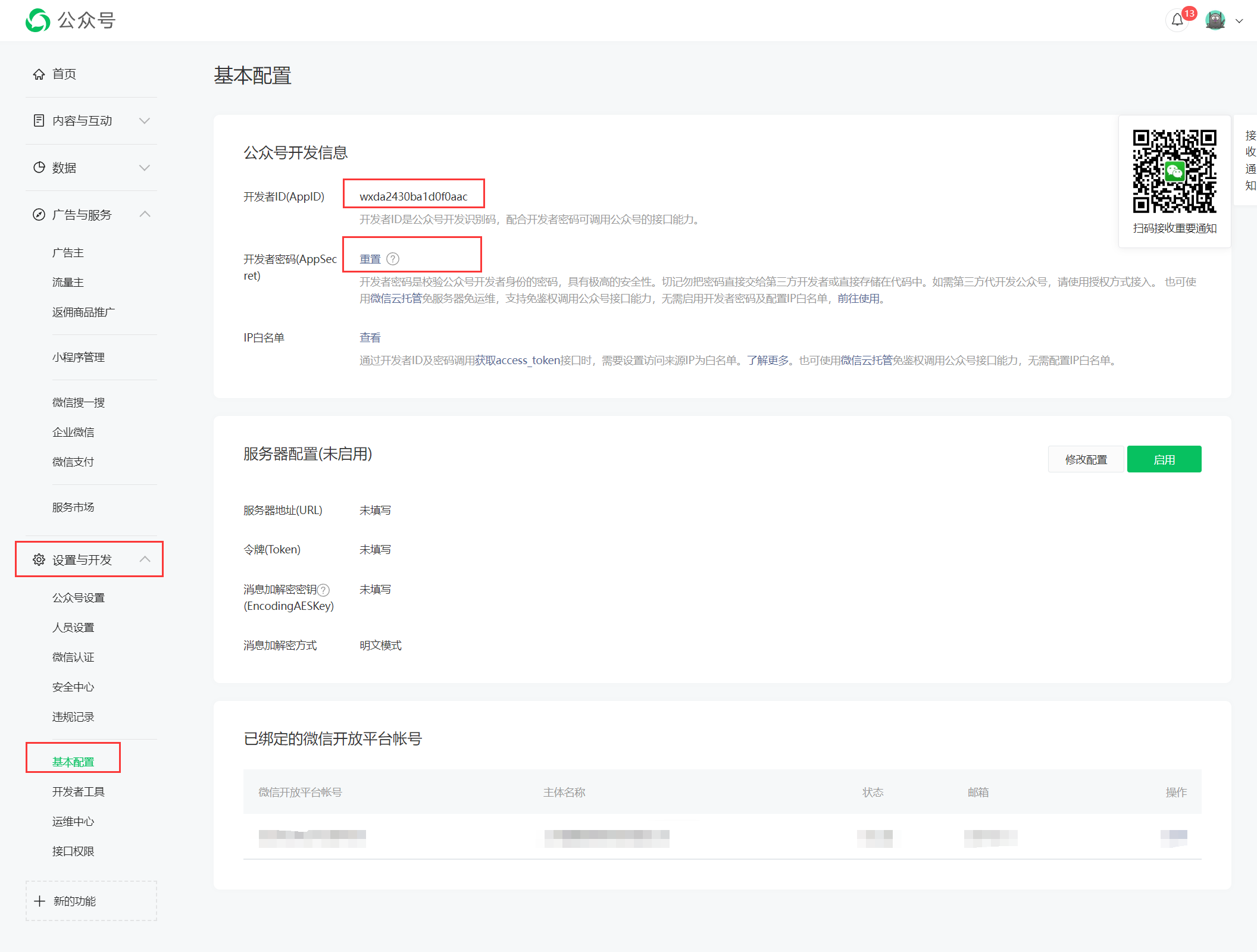This screenshot has width=1257, height=952.
Task: Click the plus icon beside 新的功能
Action: coord(39,901)
